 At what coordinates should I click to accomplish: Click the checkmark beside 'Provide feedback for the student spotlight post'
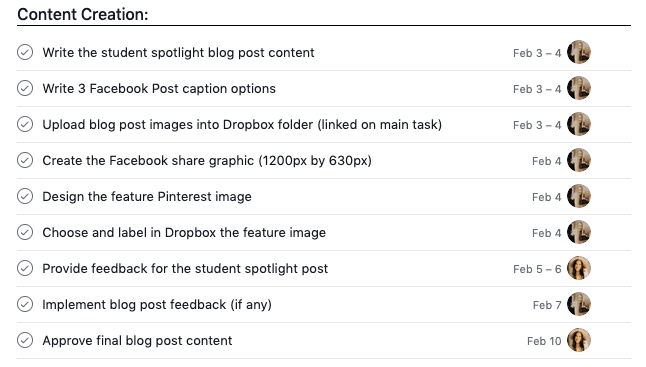coord(25,268)
